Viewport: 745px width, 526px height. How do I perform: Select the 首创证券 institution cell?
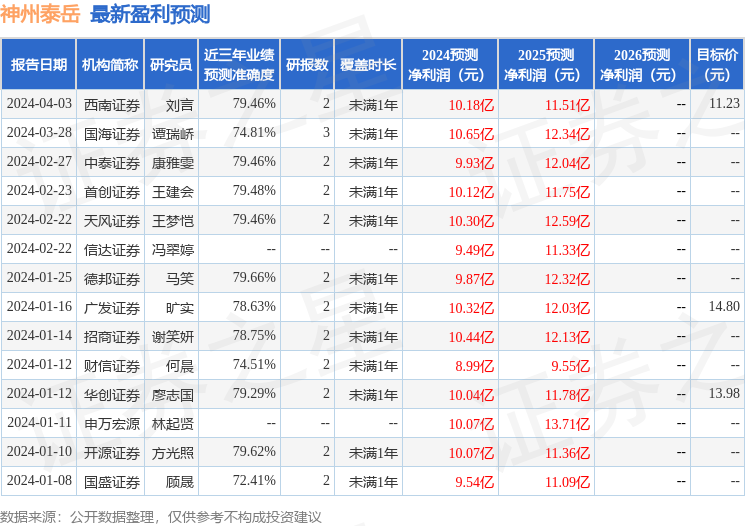point(112,192)
